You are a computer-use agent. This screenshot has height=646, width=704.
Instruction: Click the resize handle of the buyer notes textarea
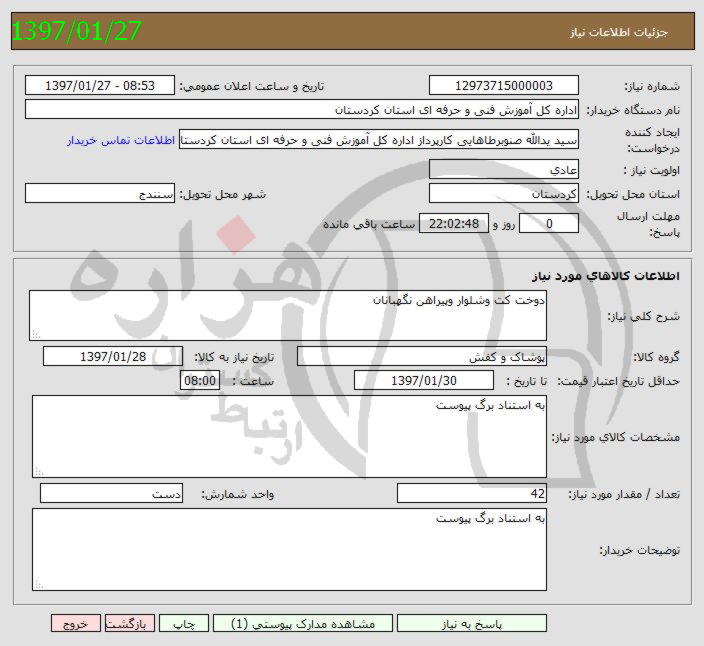click(39, 584)
